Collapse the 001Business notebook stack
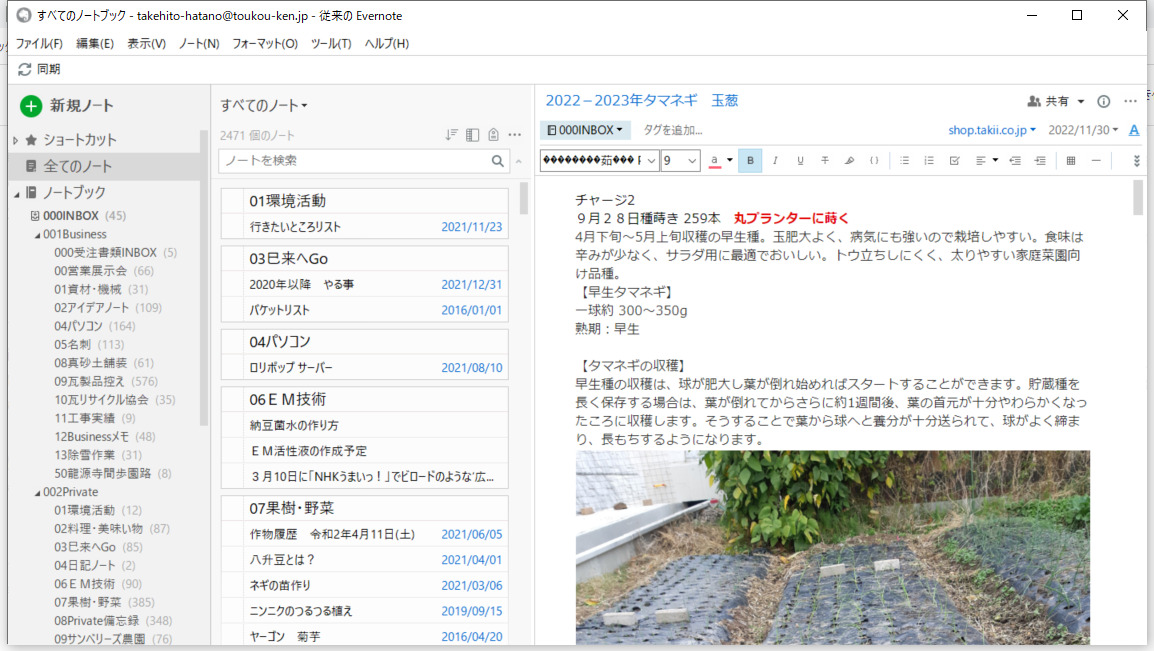The height and width of the screenshot is (651, 1154). (35, 234)
